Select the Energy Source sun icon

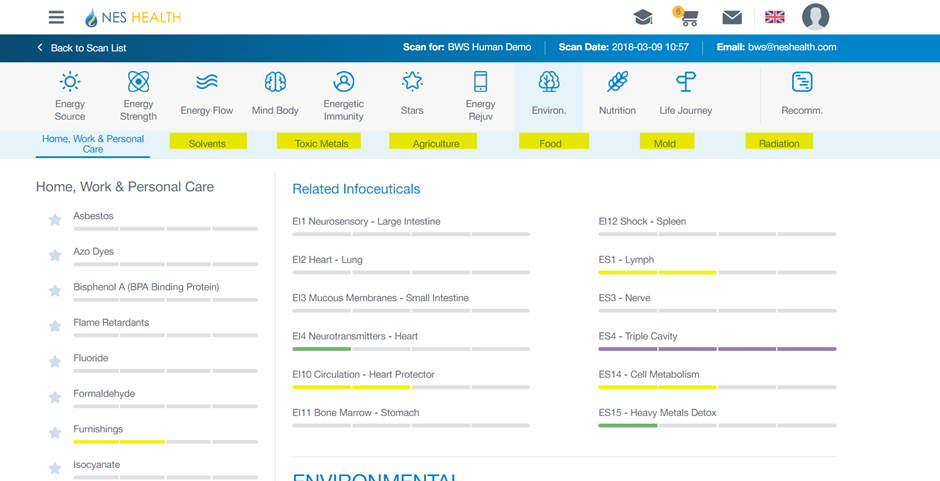(70, 82)
